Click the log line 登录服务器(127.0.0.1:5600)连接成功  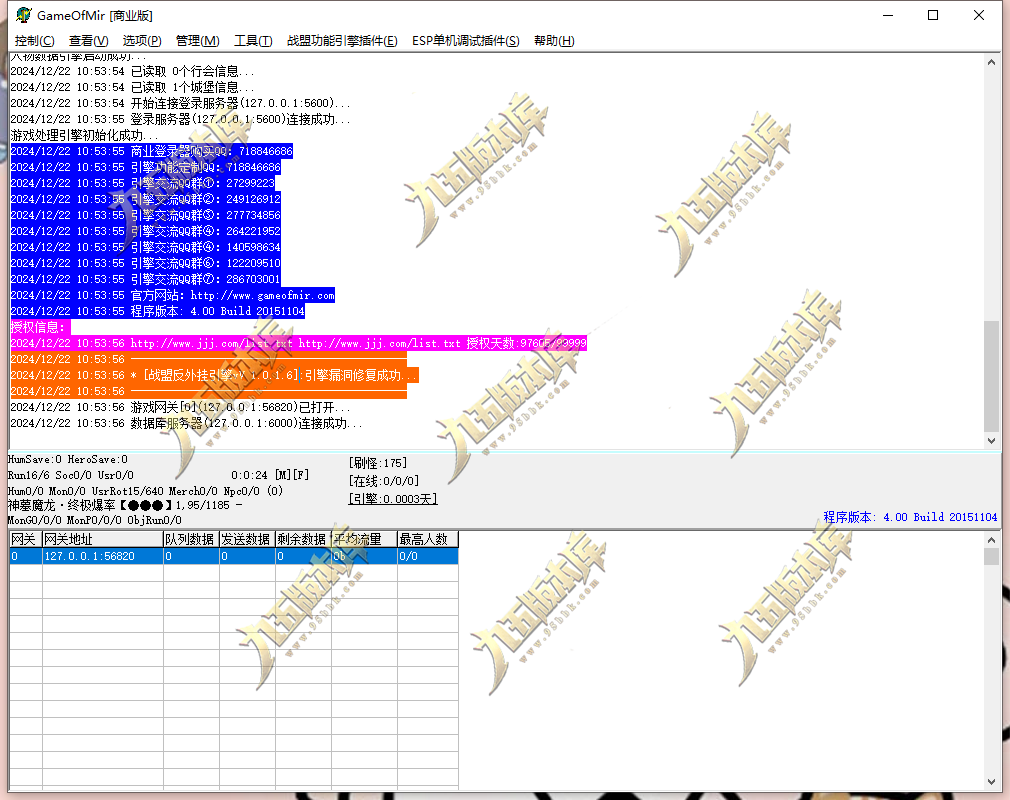click(x=180, y=119)
